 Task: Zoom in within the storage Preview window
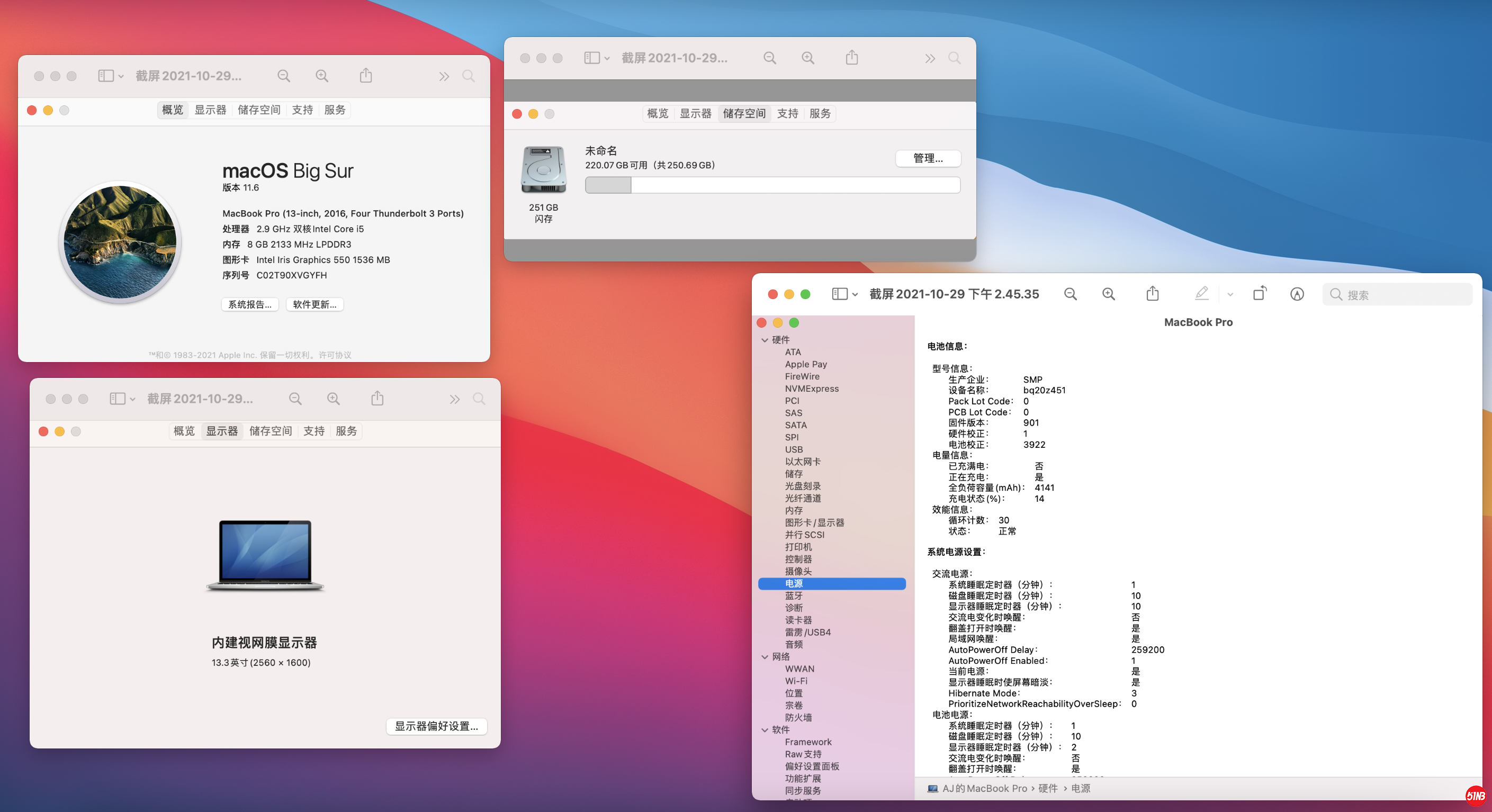point(808,58)
